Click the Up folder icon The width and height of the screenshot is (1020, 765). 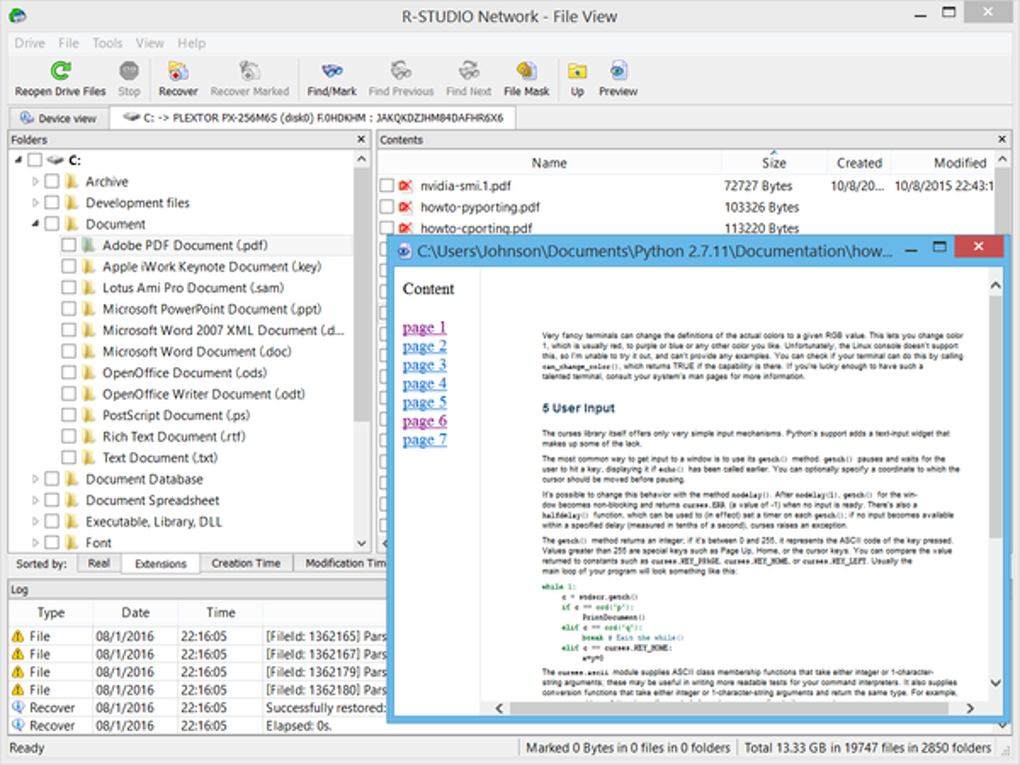tap(577, 71)
